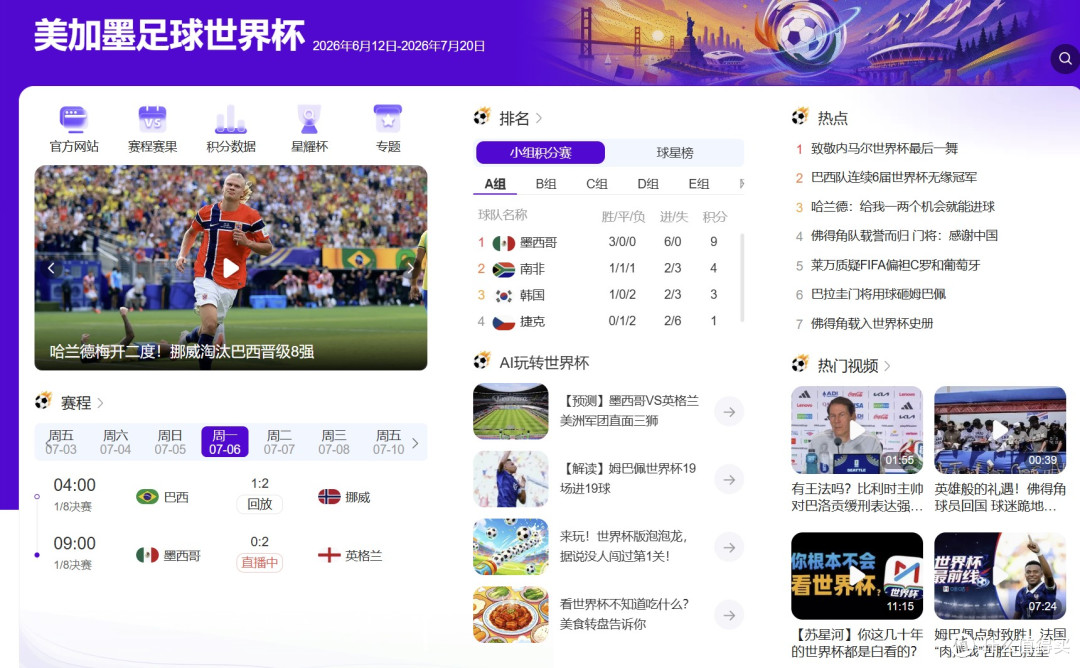Open the 专题 star icon
Image resolution: width=1080 pixels, height=668 pixels.
(x=388, y=120)
